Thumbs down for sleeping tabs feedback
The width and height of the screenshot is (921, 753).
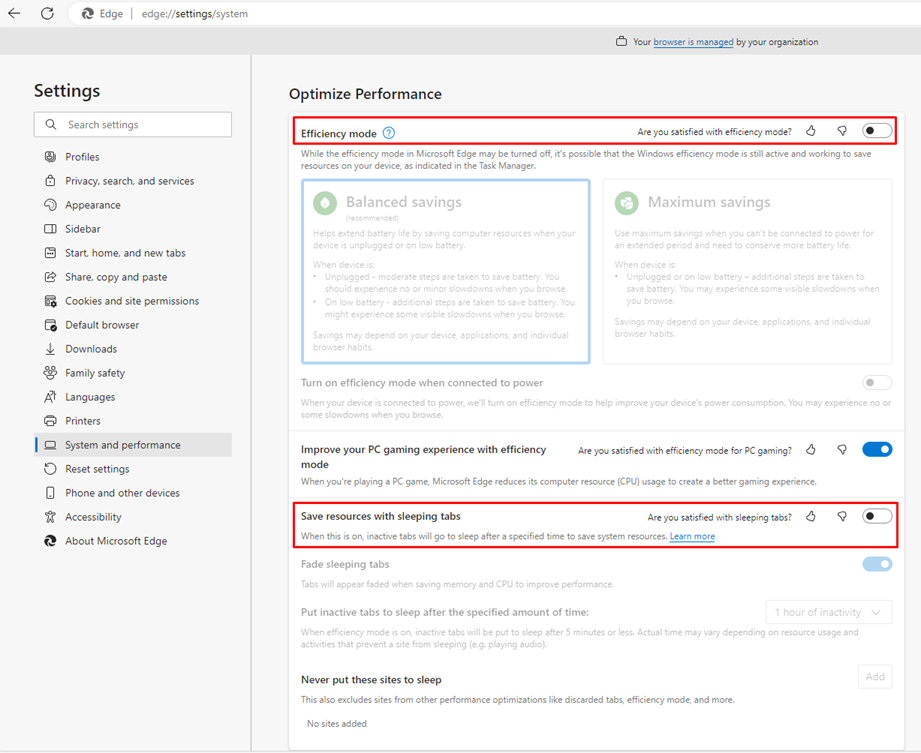pos(842,517)
